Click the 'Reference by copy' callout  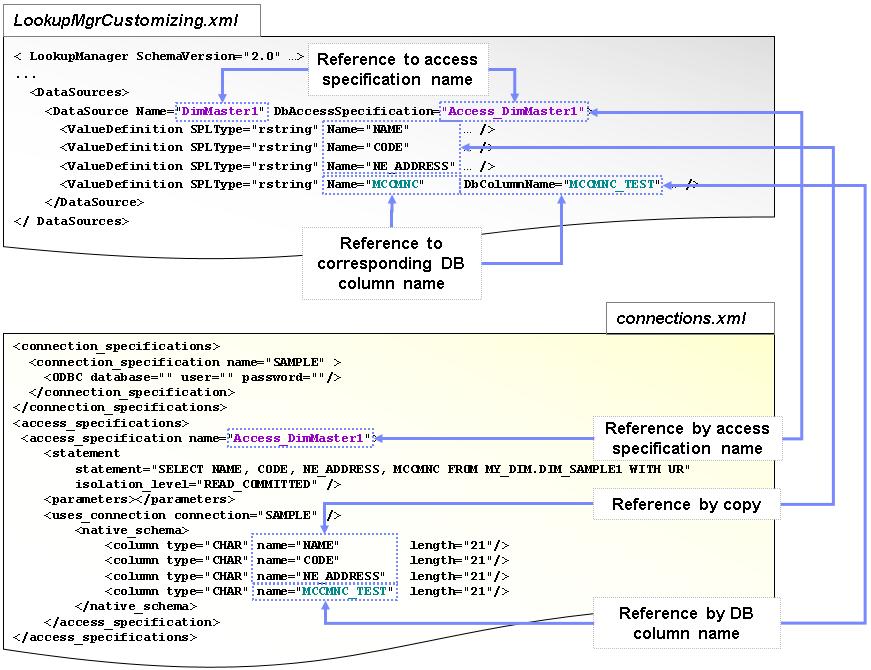(685, 504)
